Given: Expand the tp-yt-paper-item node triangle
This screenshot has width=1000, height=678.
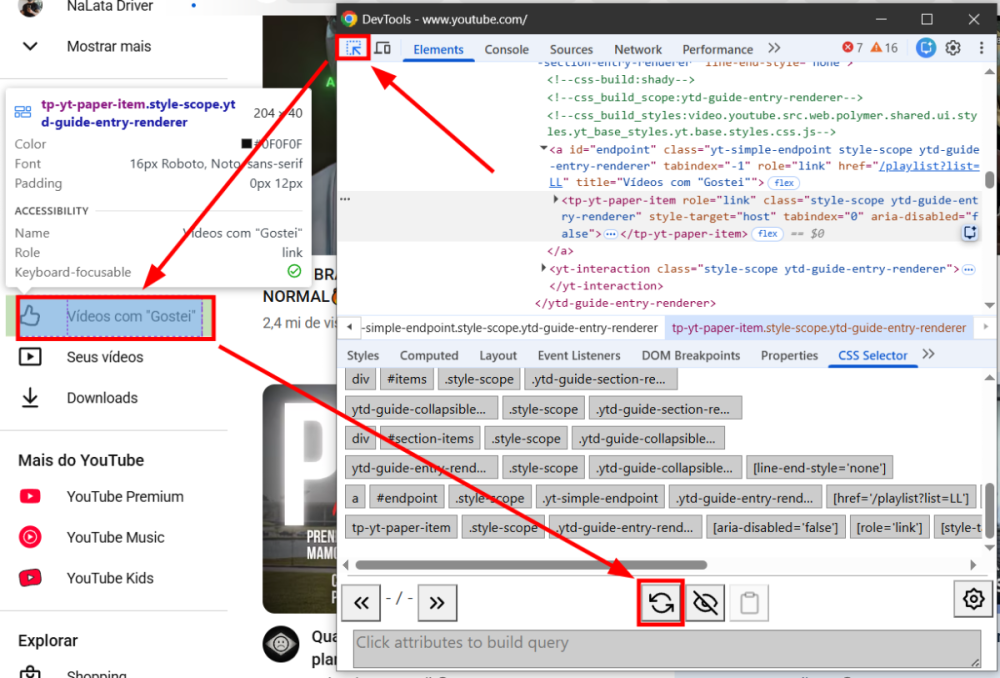Looking at the screenshot, I should coord(555,200).
